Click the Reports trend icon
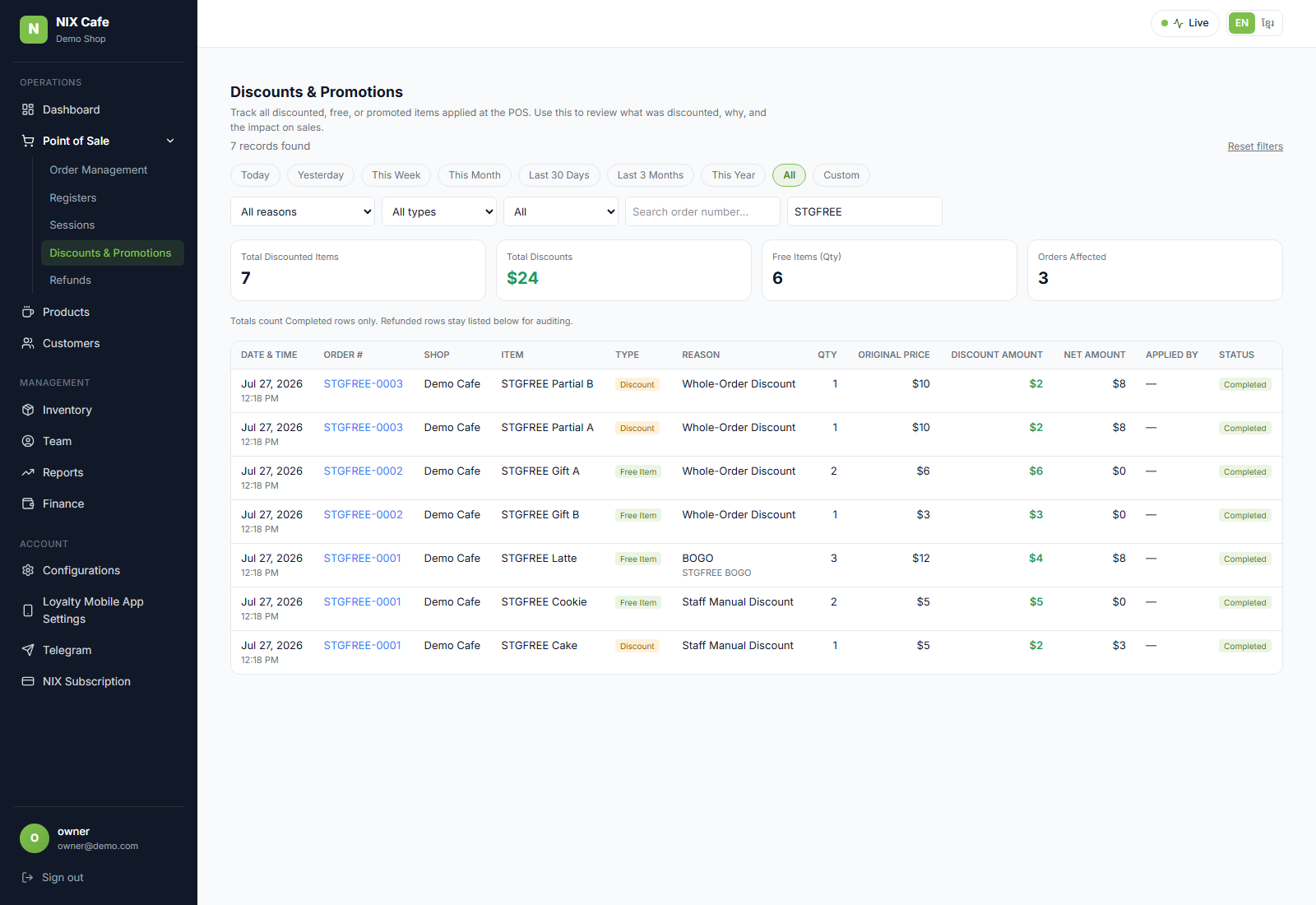 (28, 472)
